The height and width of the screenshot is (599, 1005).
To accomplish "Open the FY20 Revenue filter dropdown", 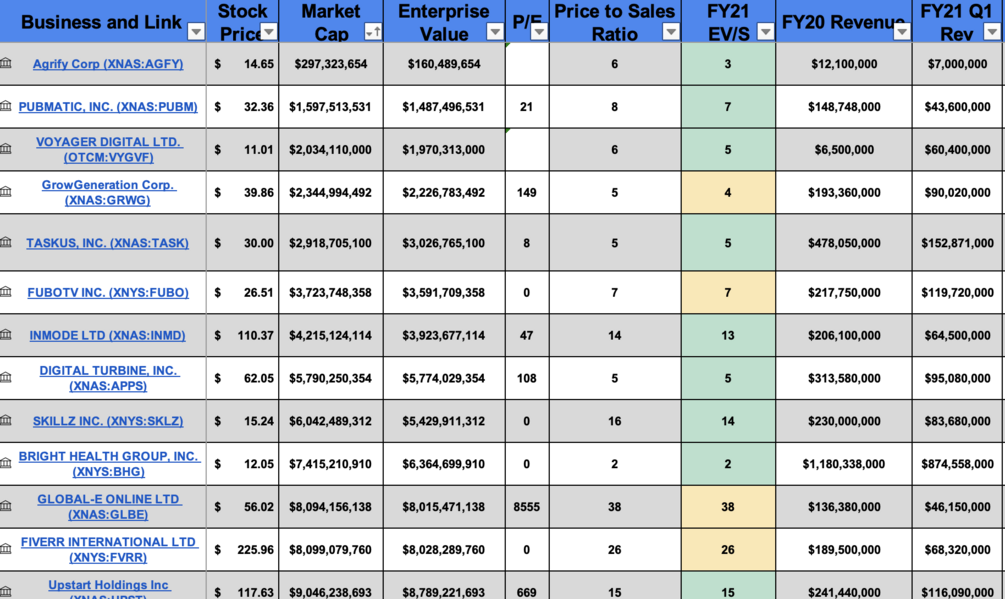I will pos(902,31).
